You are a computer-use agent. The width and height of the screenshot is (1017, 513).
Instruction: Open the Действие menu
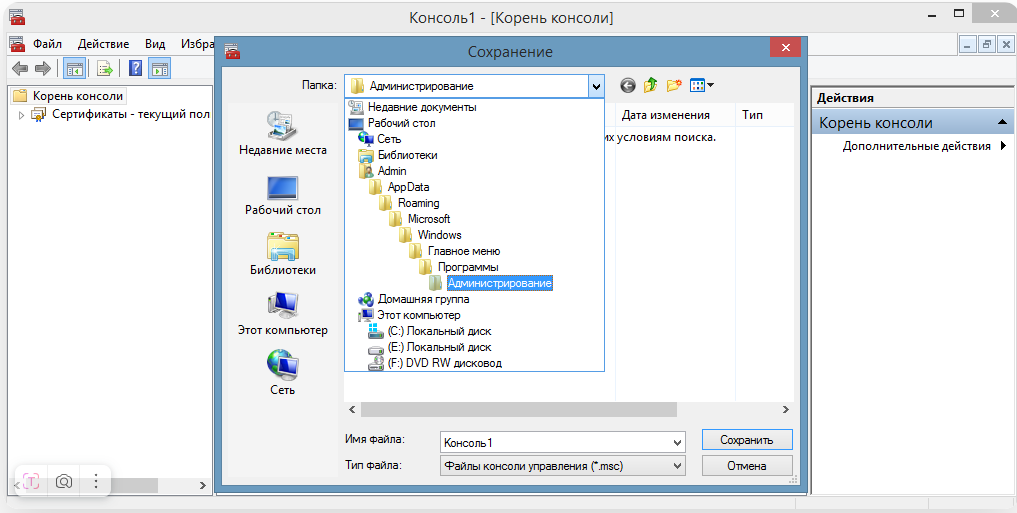(x=103, y=44)
